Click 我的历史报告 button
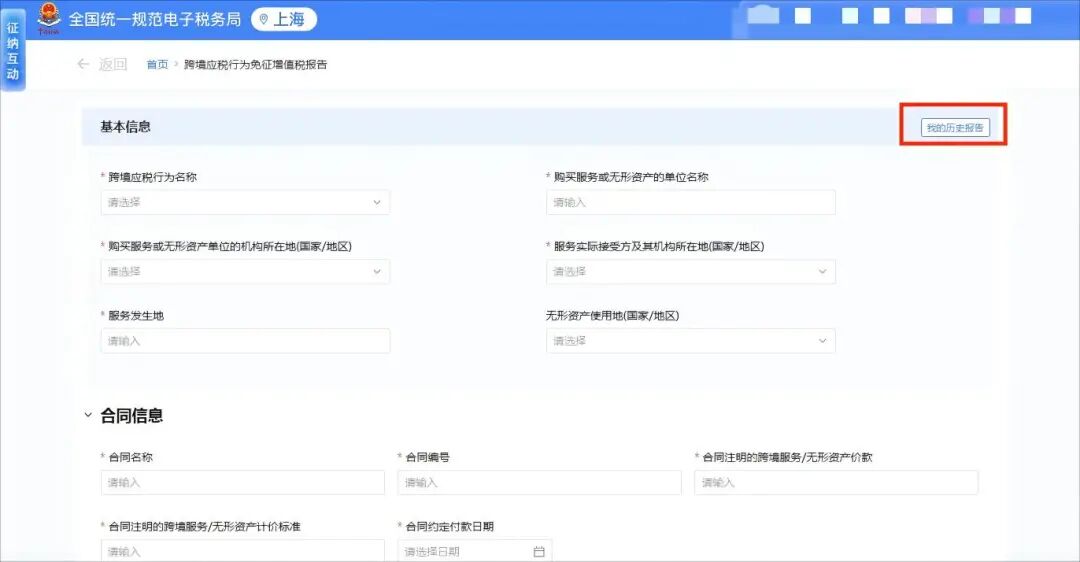This screenshot has width=1080, height=562. coord(954,128)
